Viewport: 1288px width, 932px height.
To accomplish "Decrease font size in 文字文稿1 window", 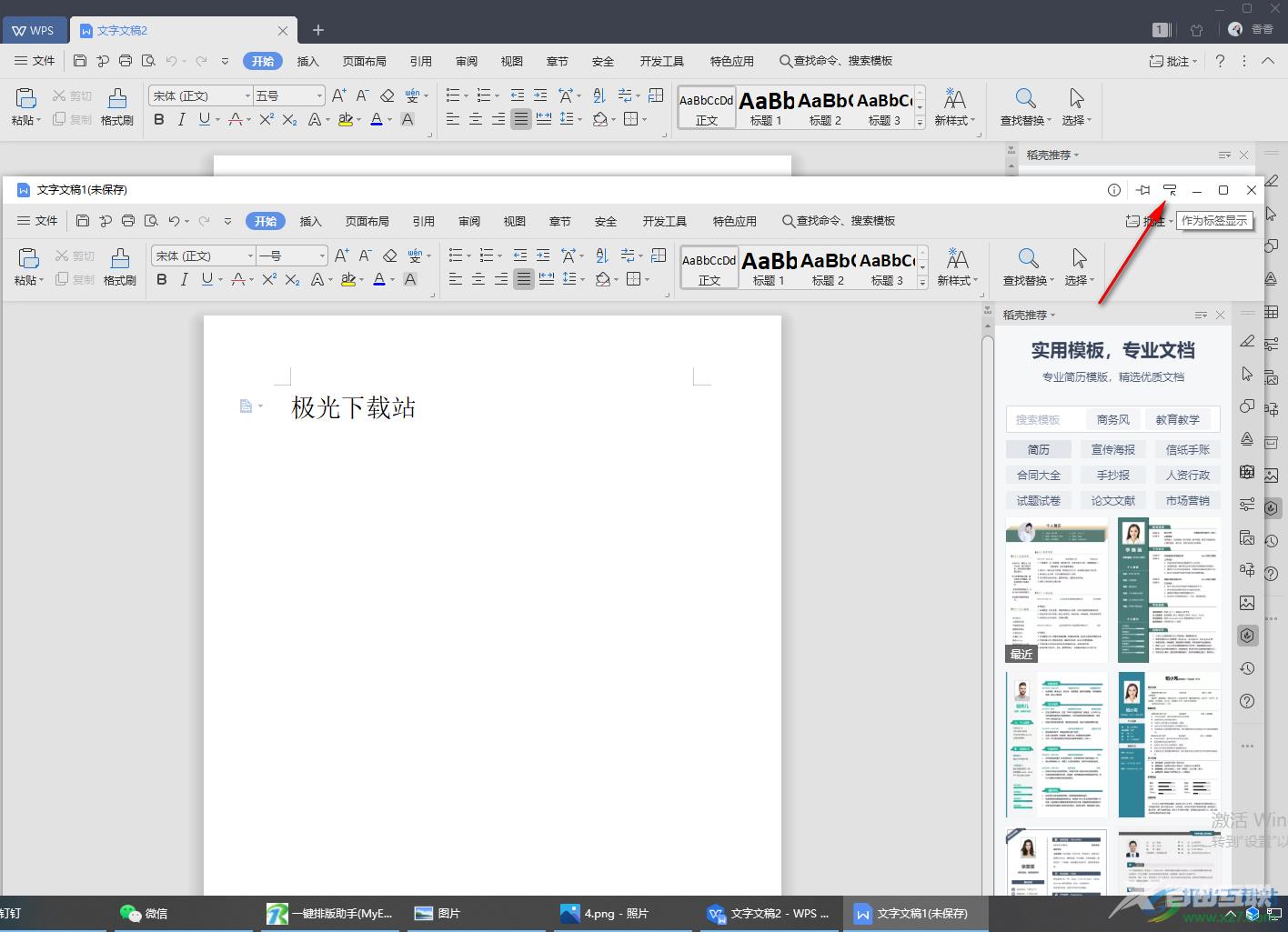I will click(365, 256).
